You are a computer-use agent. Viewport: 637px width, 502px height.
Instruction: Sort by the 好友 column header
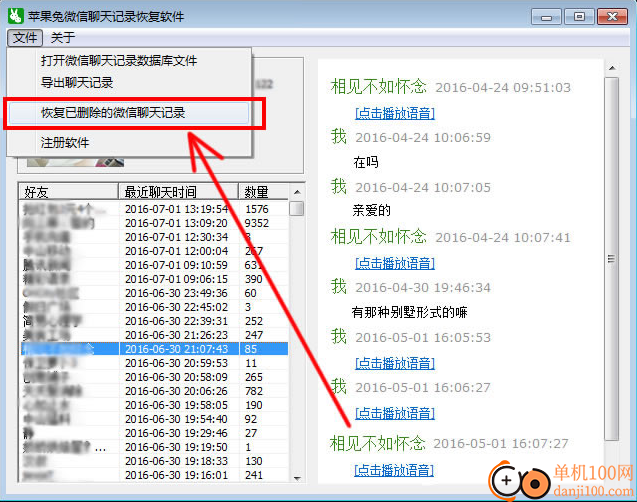(69, 192)
